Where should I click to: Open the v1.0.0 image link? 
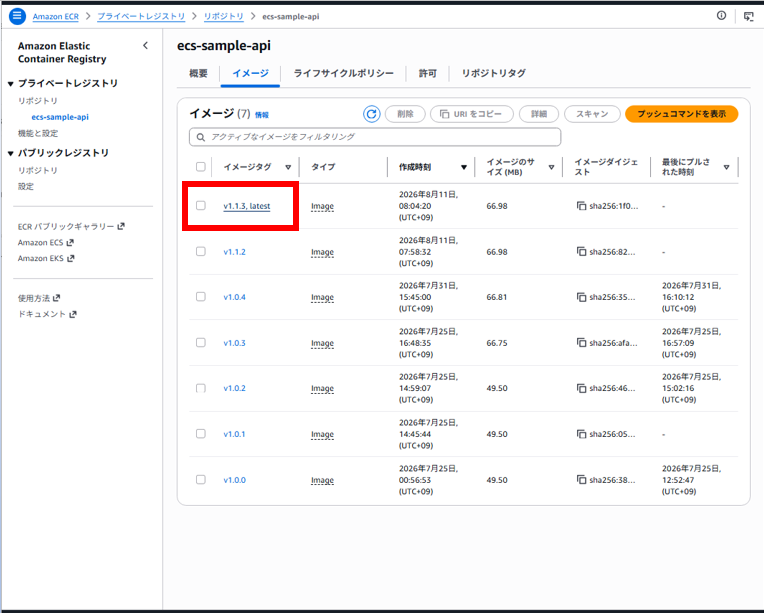(x=234, y=480)
